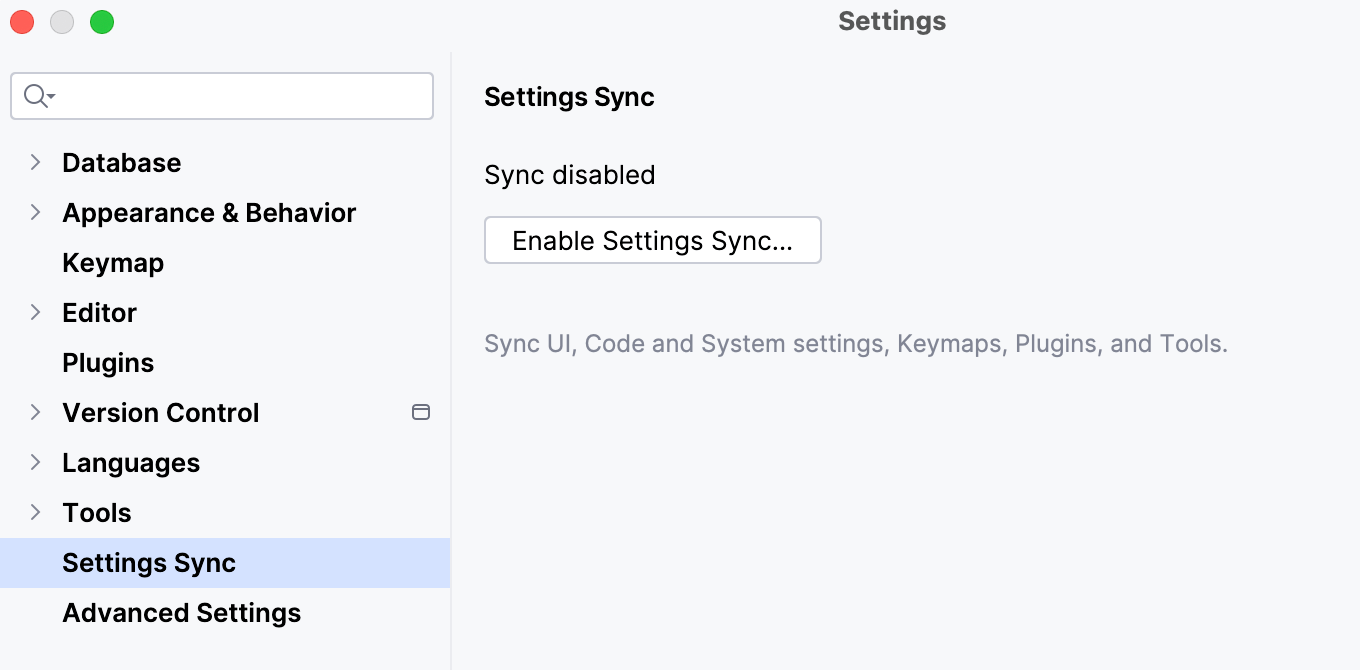Select the Advanced Settings entry
Screen dimensions: 1360x670
pyautogui.click(x=181, y=612)
